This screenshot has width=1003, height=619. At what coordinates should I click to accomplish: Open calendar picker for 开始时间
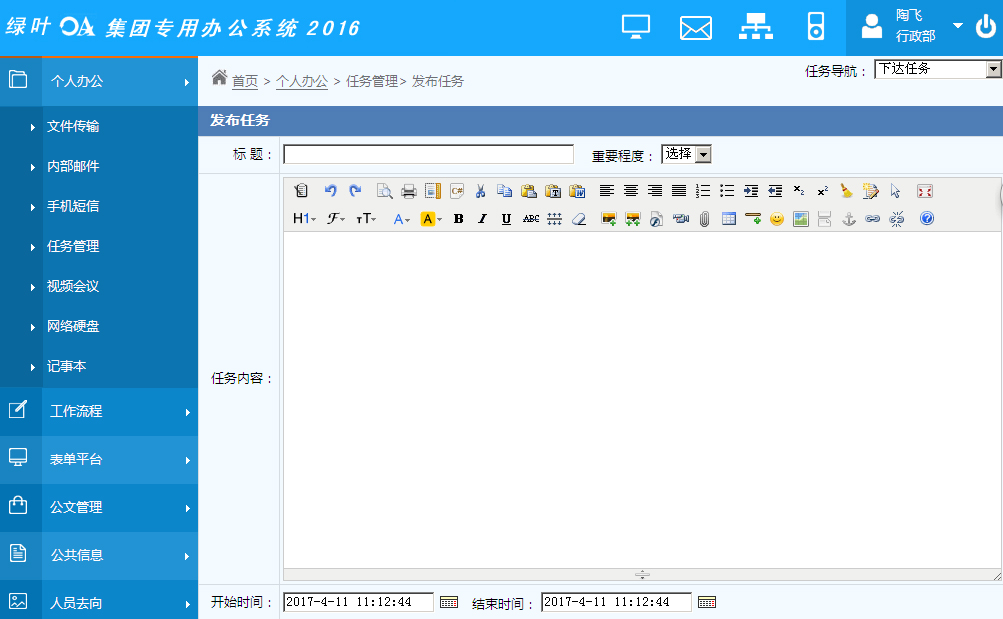(x=449, y=602)
